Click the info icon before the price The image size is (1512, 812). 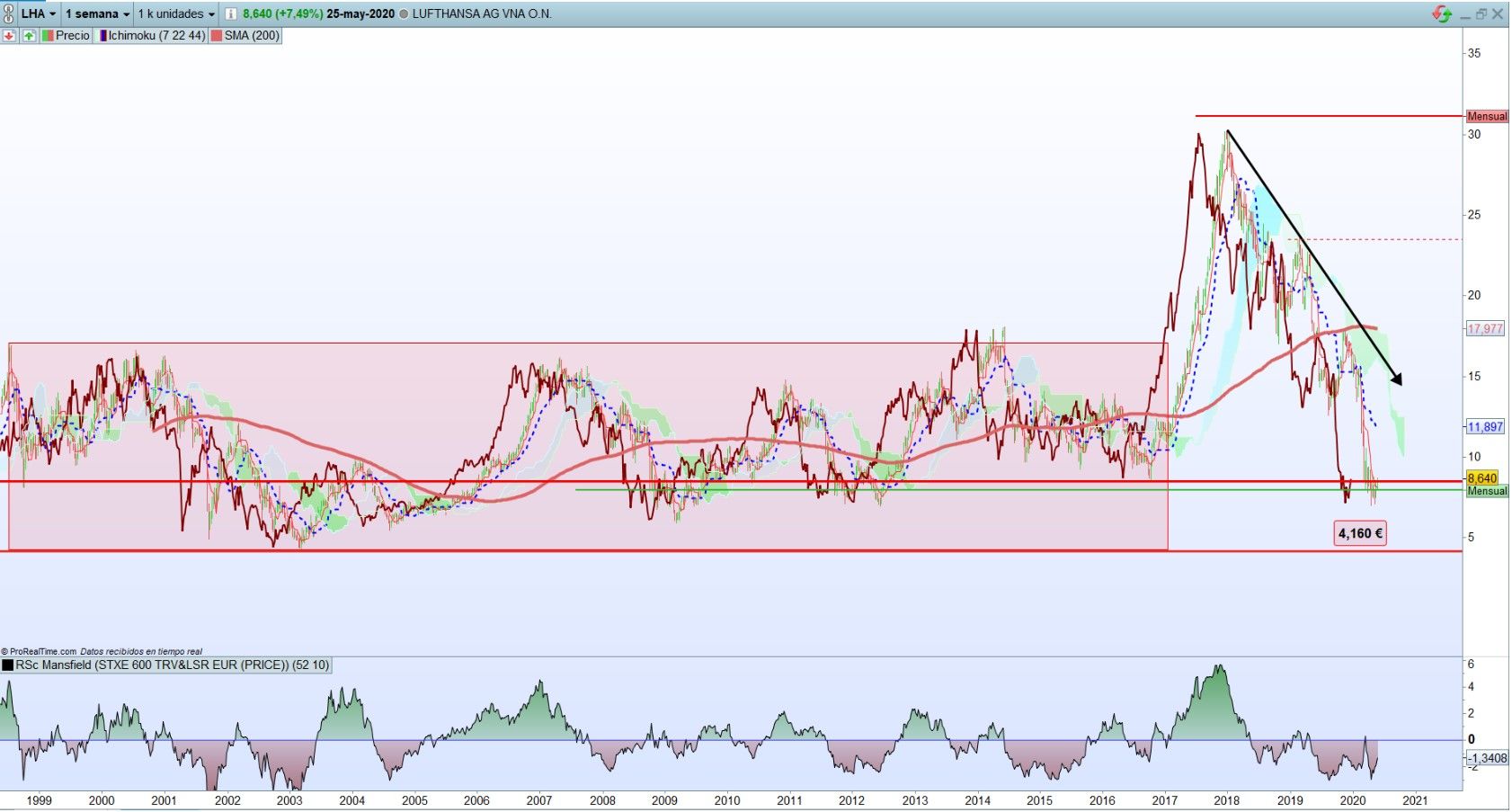pyautogui.click(x=231, y=14)
